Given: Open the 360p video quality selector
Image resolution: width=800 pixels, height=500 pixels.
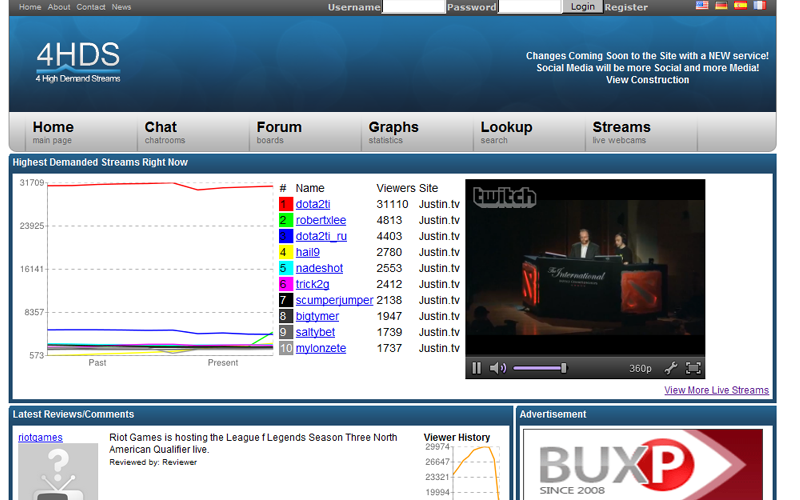Looking at the screenshot, I should [x=640, y=368].
